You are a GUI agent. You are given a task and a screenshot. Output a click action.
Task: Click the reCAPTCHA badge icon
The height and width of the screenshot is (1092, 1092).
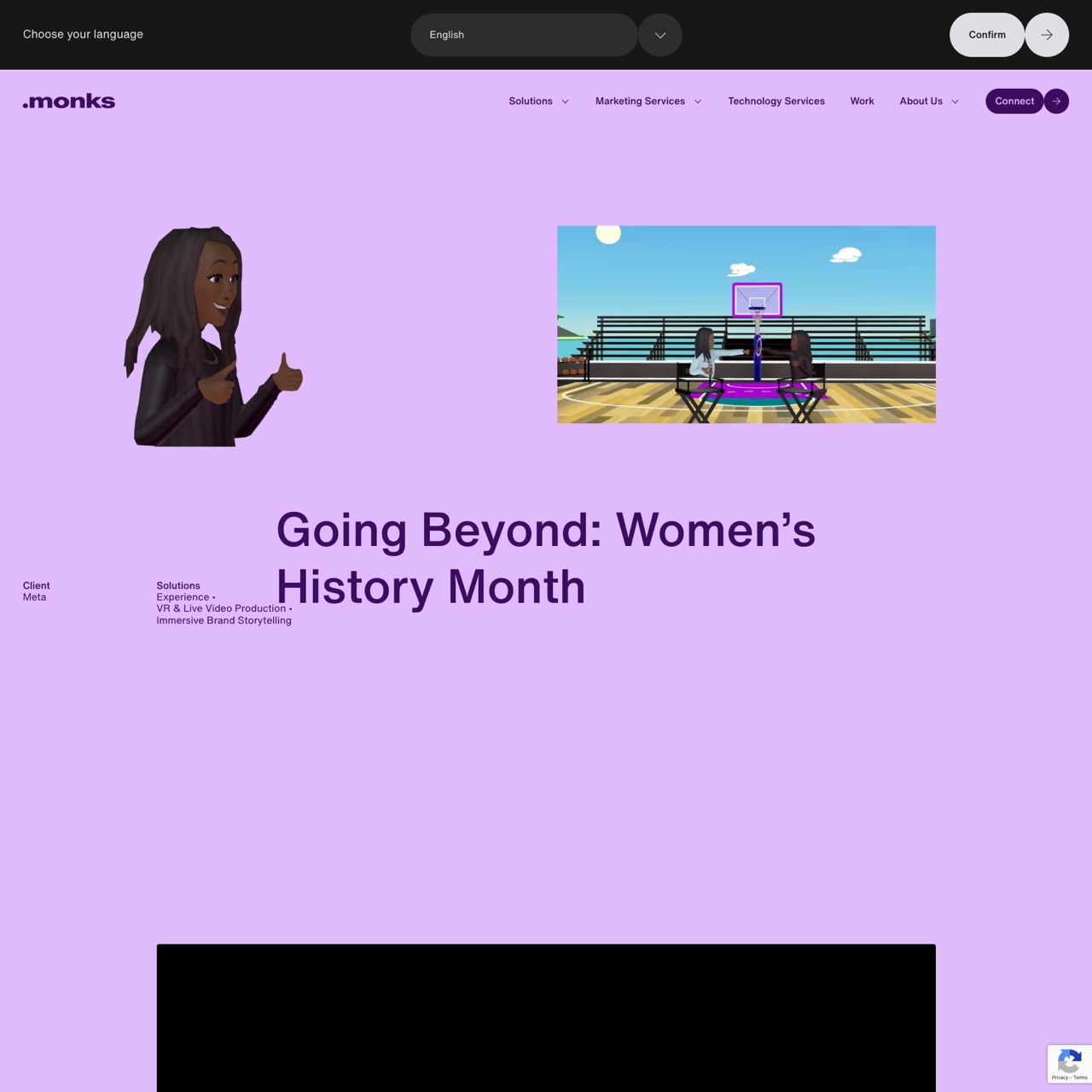(x=1068, y=1063)
